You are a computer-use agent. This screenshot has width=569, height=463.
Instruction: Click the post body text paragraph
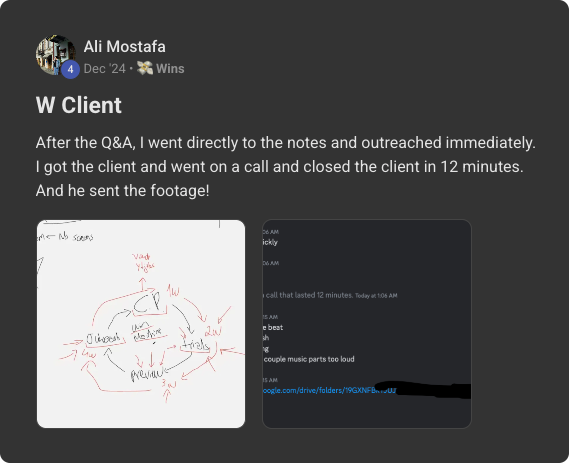pyautogui.click(x=286, y=167)
